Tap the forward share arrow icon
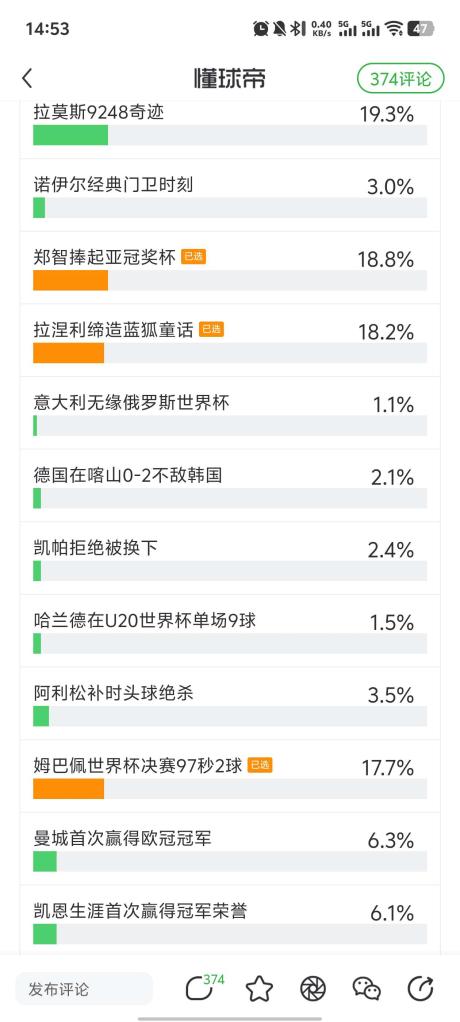Screen dimensions: 460x1022 pyautogui.click(x=420, y=989)
